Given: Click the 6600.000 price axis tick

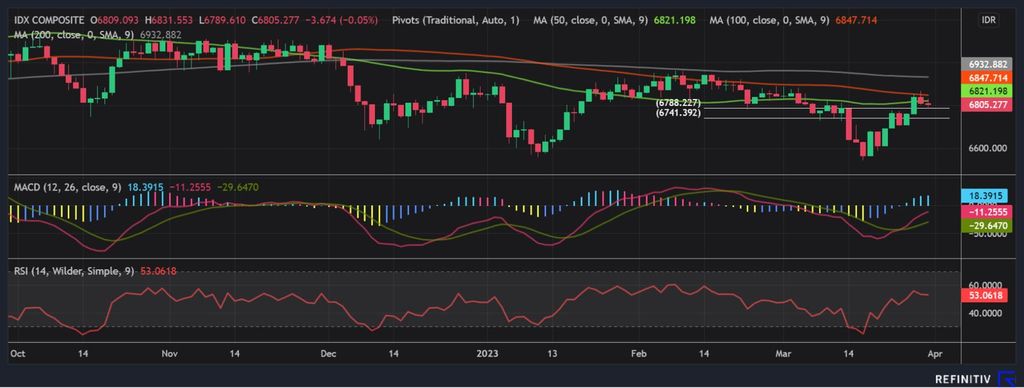Looking at the screenshot, I should [x=986, y=148].
